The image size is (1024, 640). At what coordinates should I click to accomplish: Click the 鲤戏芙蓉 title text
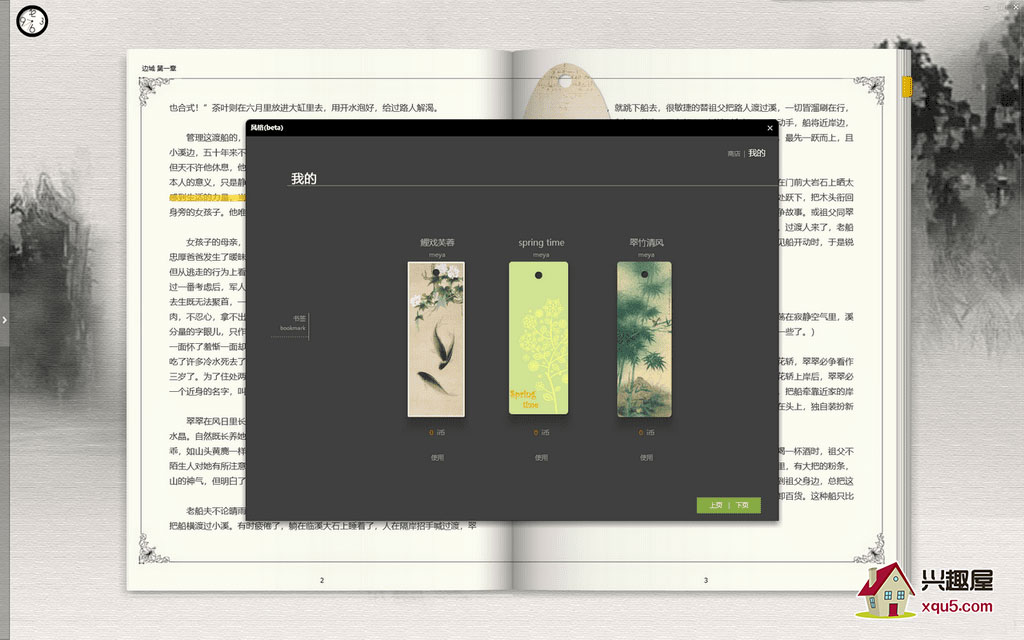point(437,242)
